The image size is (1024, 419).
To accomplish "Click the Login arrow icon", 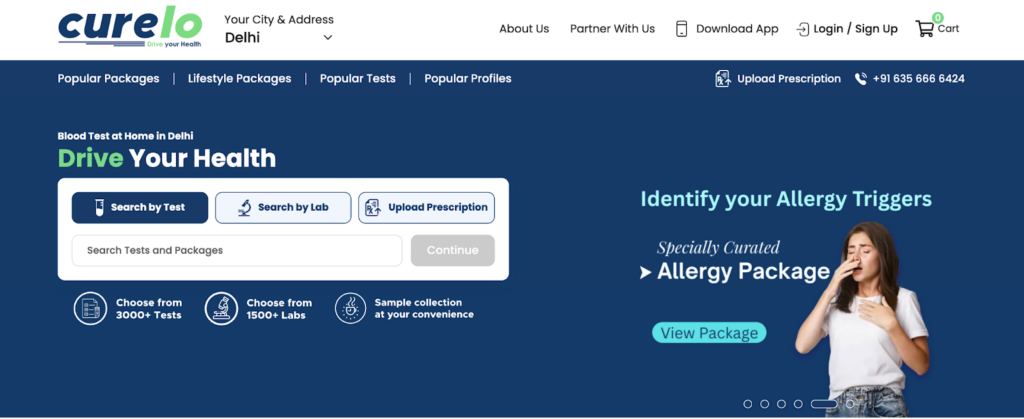I will 802,29.
